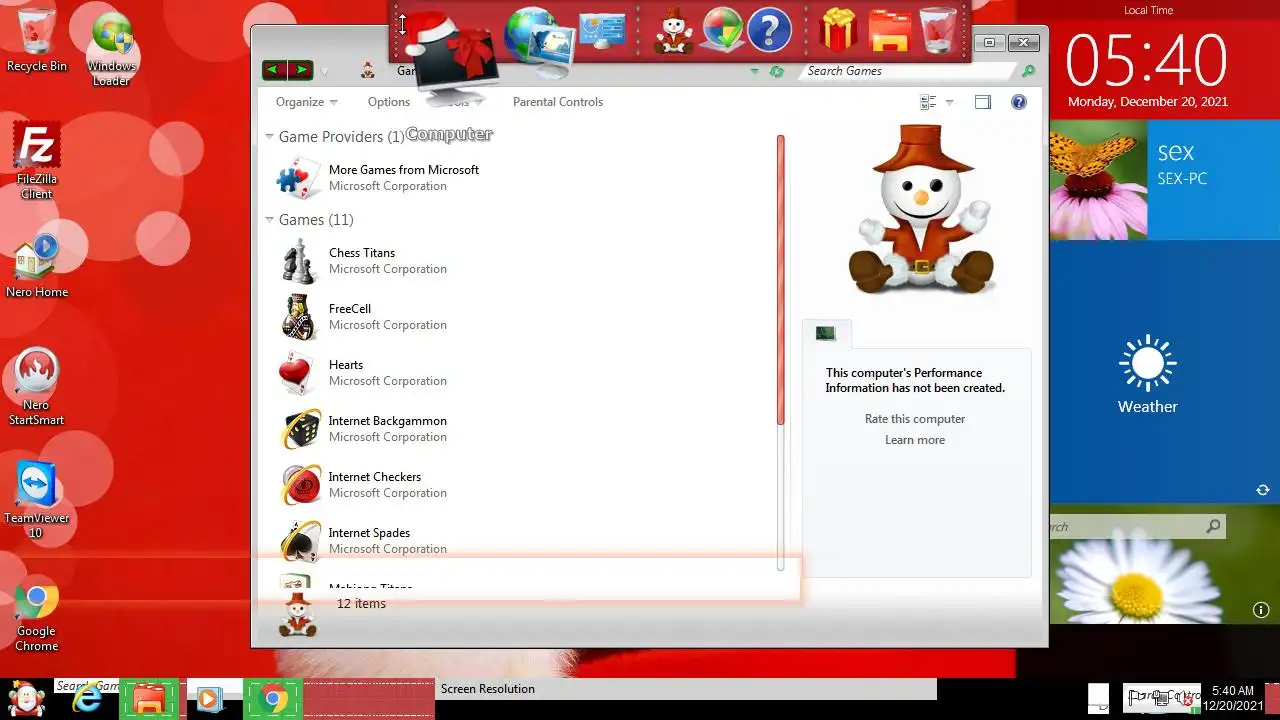Click the Chess Titans game icon
Image resolution: width=1280 pixels, height=720 pixels.
pyautogui.click(x=298, y=261)
